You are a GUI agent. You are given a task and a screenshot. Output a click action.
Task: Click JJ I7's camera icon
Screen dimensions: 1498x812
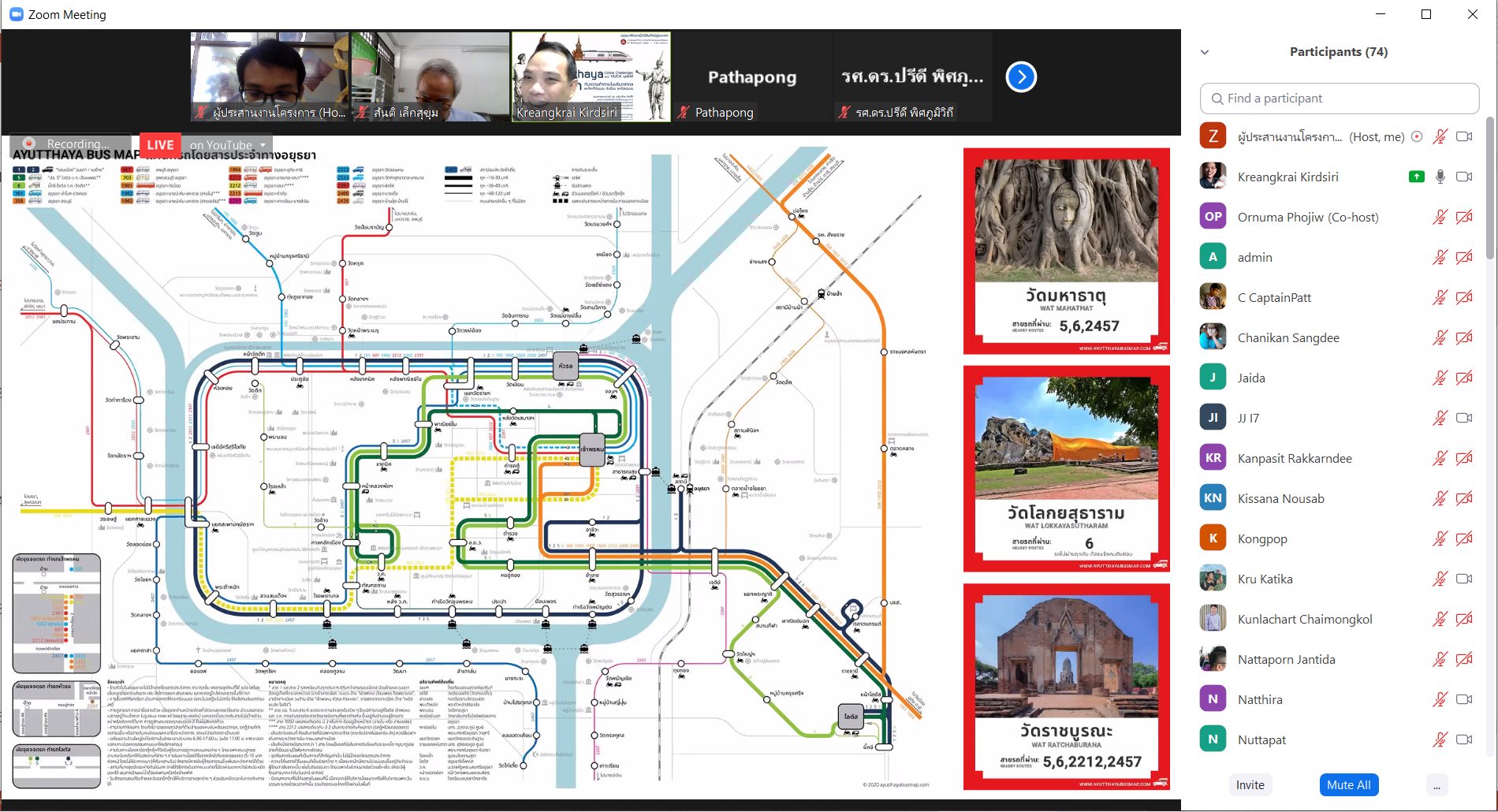click(x=1464, y=418)
